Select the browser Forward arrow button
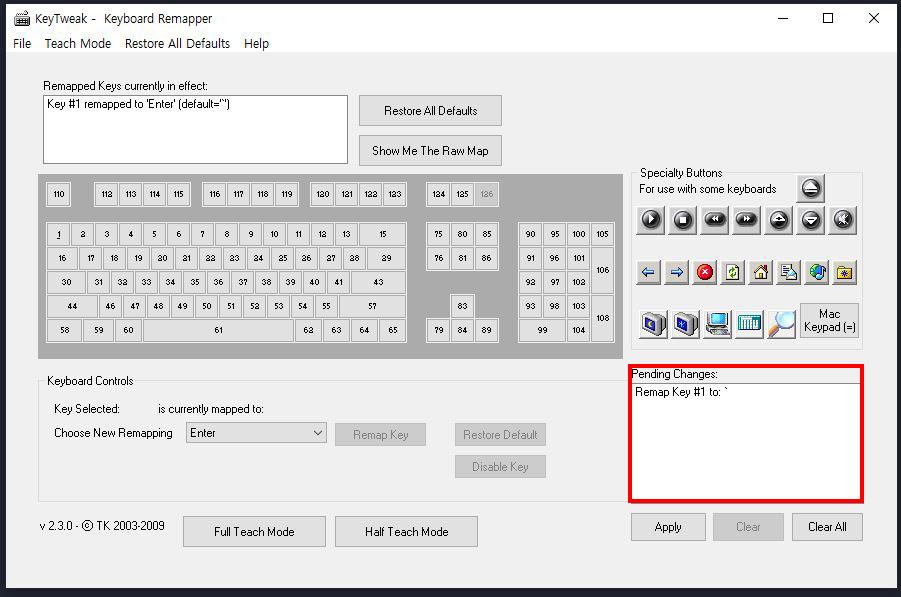This screenshot has height=597, width=901. click(676, 272)
